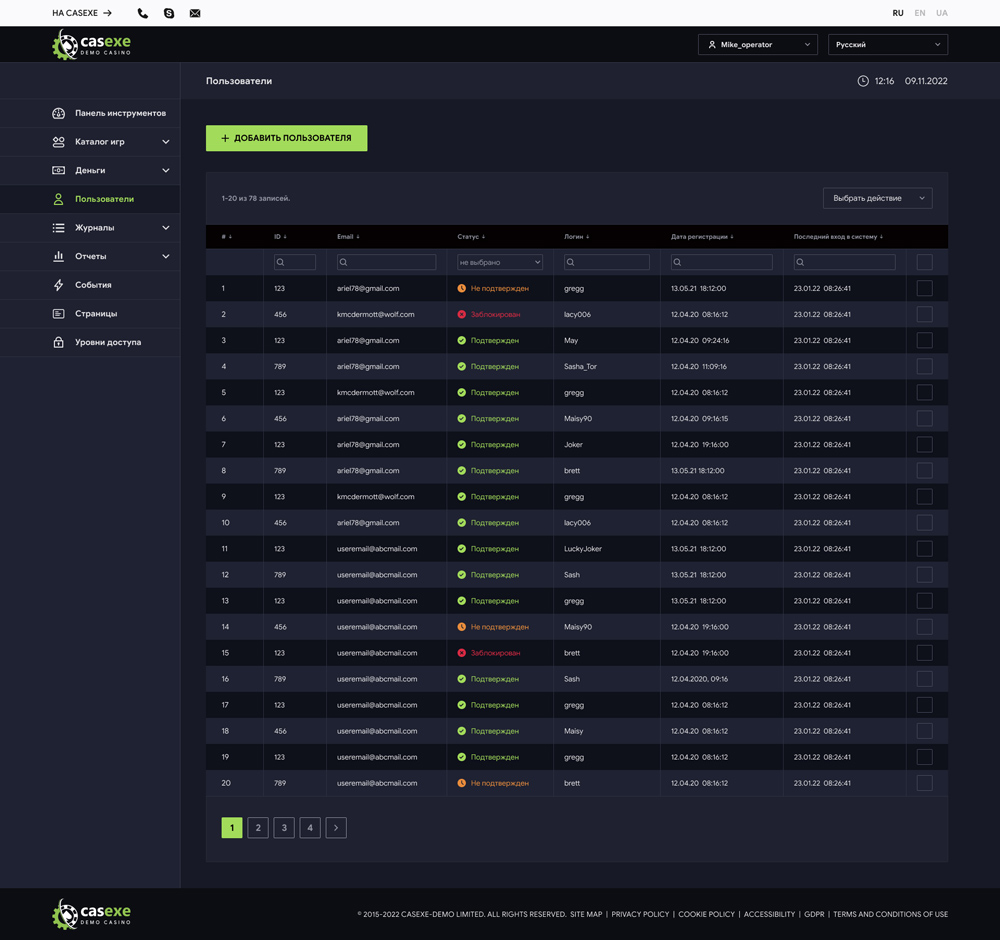This screenshot has width=1000, height=940.
Task: Click the Журналы list icon
Action: pyautogui.click(x=59, y=228)
